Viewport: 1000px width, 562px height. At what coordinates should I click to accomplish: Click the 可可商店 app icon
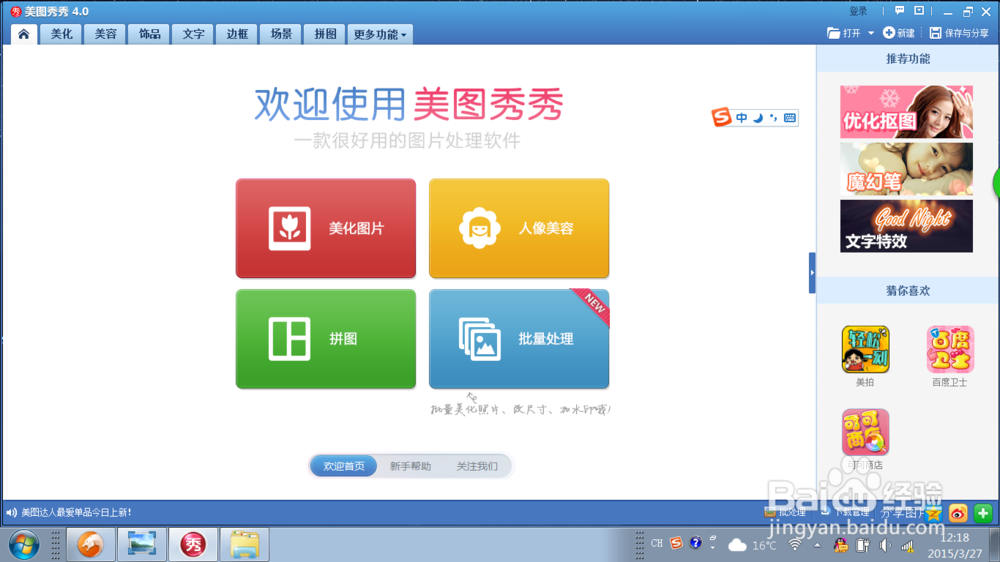865,433
